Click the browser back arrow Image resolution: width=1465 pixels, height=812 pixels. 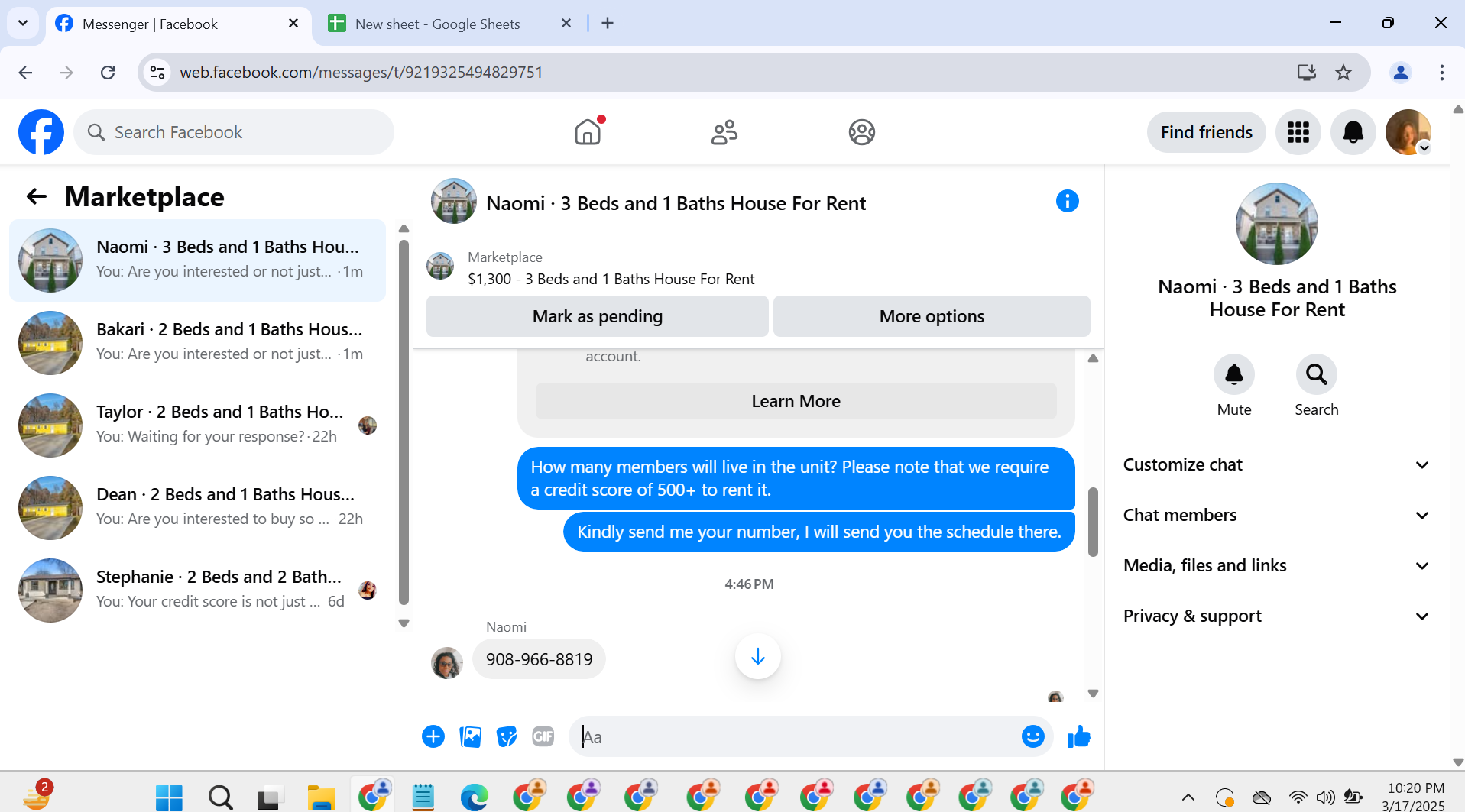pos(25,72)
